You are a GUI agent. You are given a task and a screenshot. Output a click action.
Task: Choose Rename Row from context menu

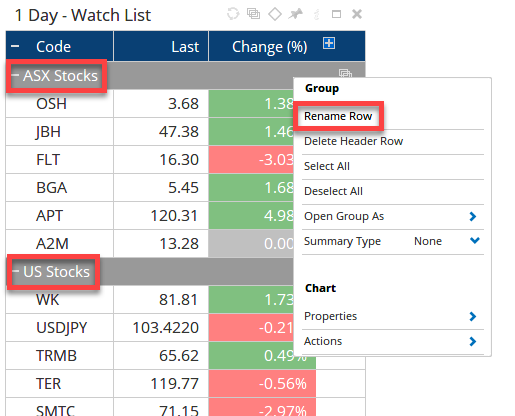338,116
